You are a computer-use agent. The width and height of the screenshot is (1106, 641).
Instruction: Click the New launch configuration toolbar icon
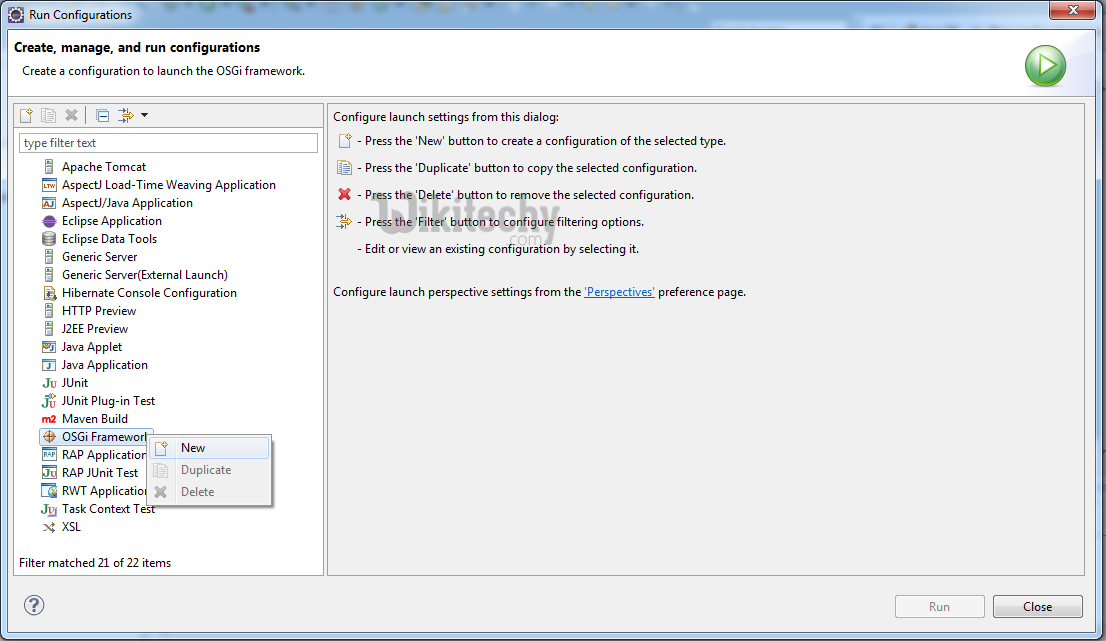pos(27,116)
